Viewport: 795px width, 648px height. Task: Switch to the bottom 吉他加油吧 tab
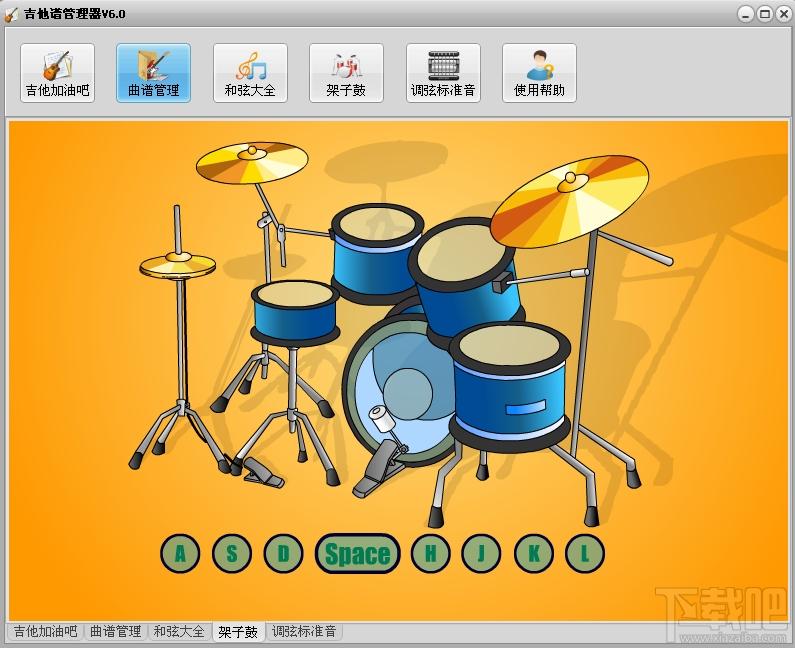pos(45,631)
